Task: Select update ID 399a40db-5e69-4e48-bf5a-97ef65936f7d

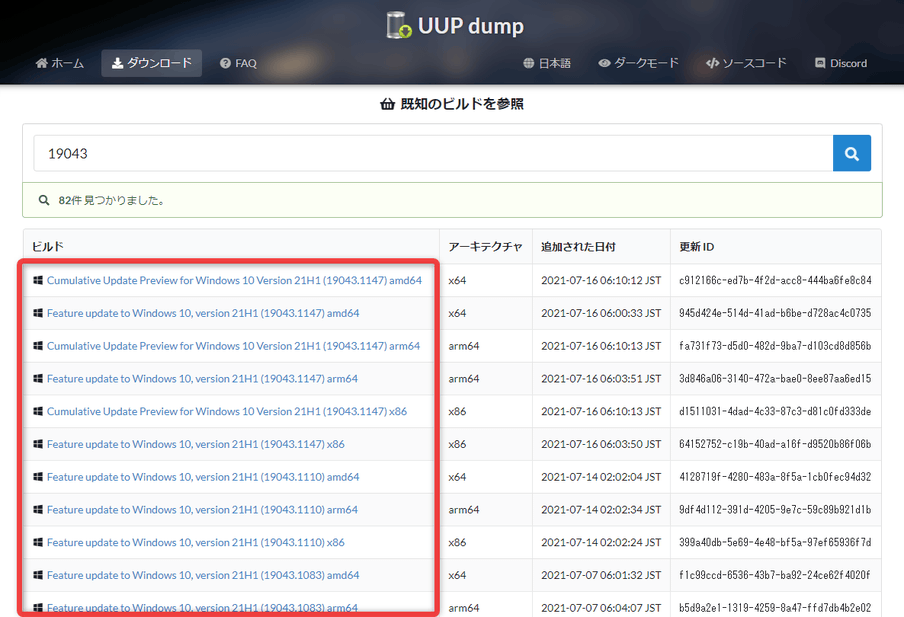Action: tap(775, 543)
